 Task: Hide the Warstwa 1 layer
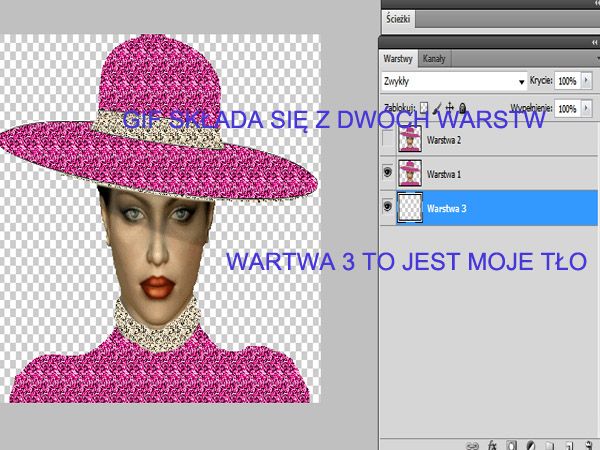point(388,174)
